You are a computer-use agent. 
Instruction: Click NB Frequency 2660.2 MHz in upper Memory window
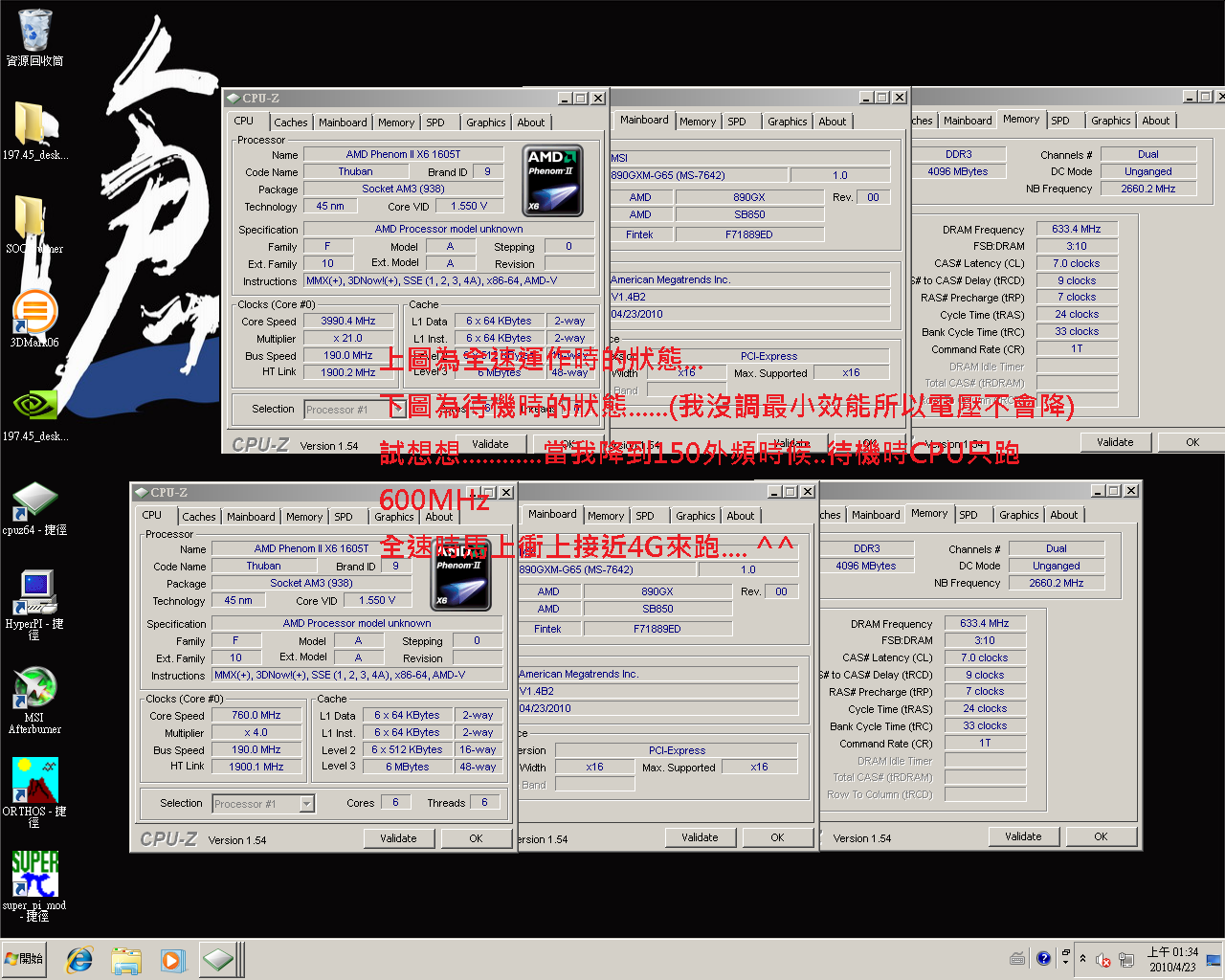[x=1148, y=189]
